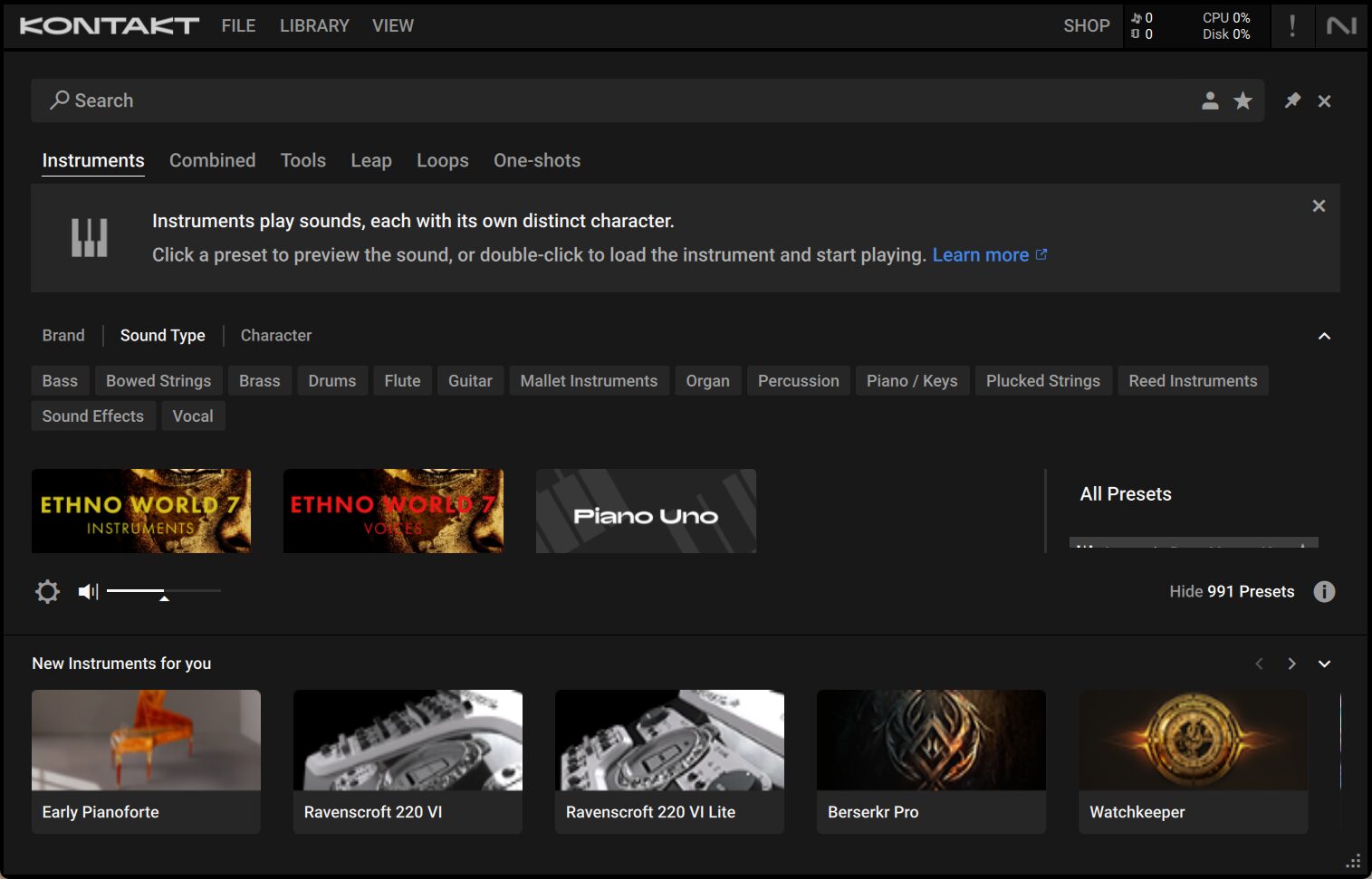Toggle the Flute tag filter

pos(402,381)
